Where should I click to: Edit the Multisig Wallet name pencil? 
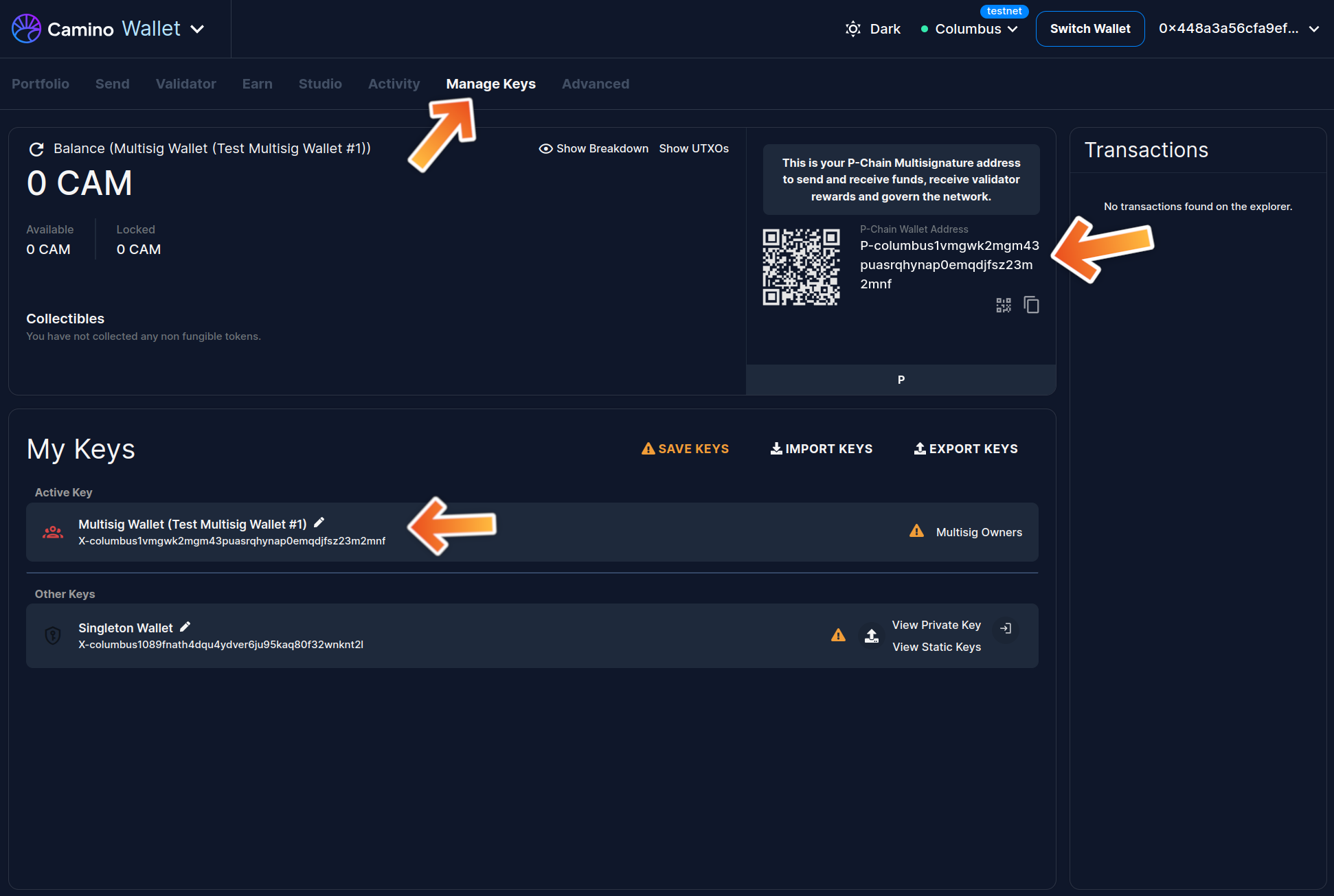click(x=319, y=523)
